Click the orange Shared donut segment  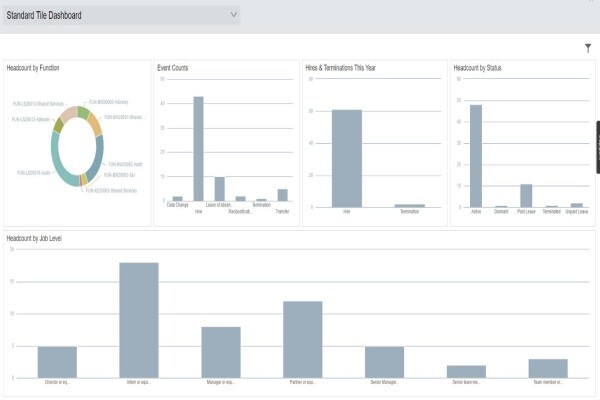[x=95, y=124]
